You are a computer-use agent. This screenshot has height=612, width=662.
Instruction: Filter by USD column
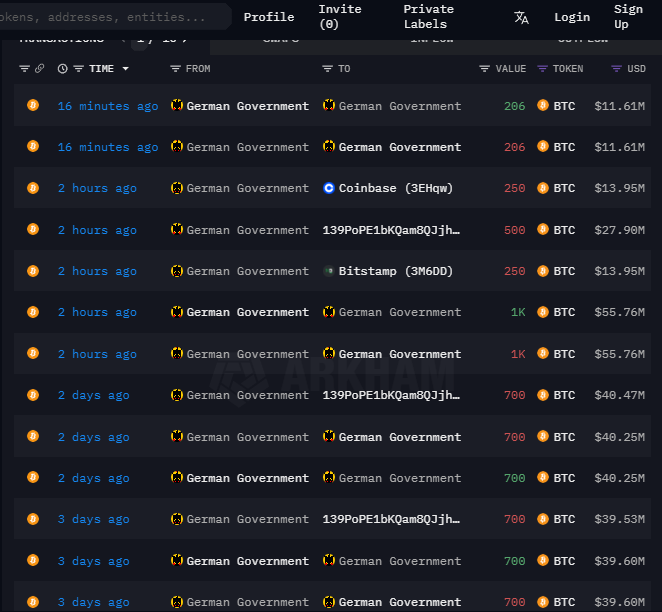point(616,68)
